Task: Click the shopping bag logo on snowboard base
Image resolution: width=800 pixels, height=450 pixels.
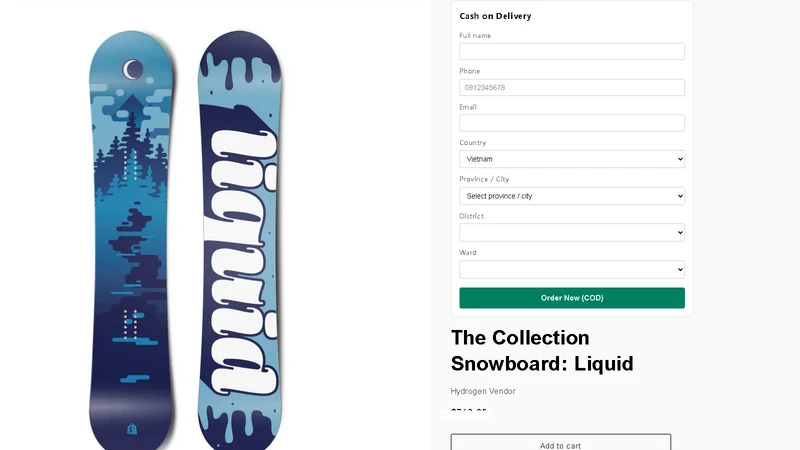Action: (132, 429)
